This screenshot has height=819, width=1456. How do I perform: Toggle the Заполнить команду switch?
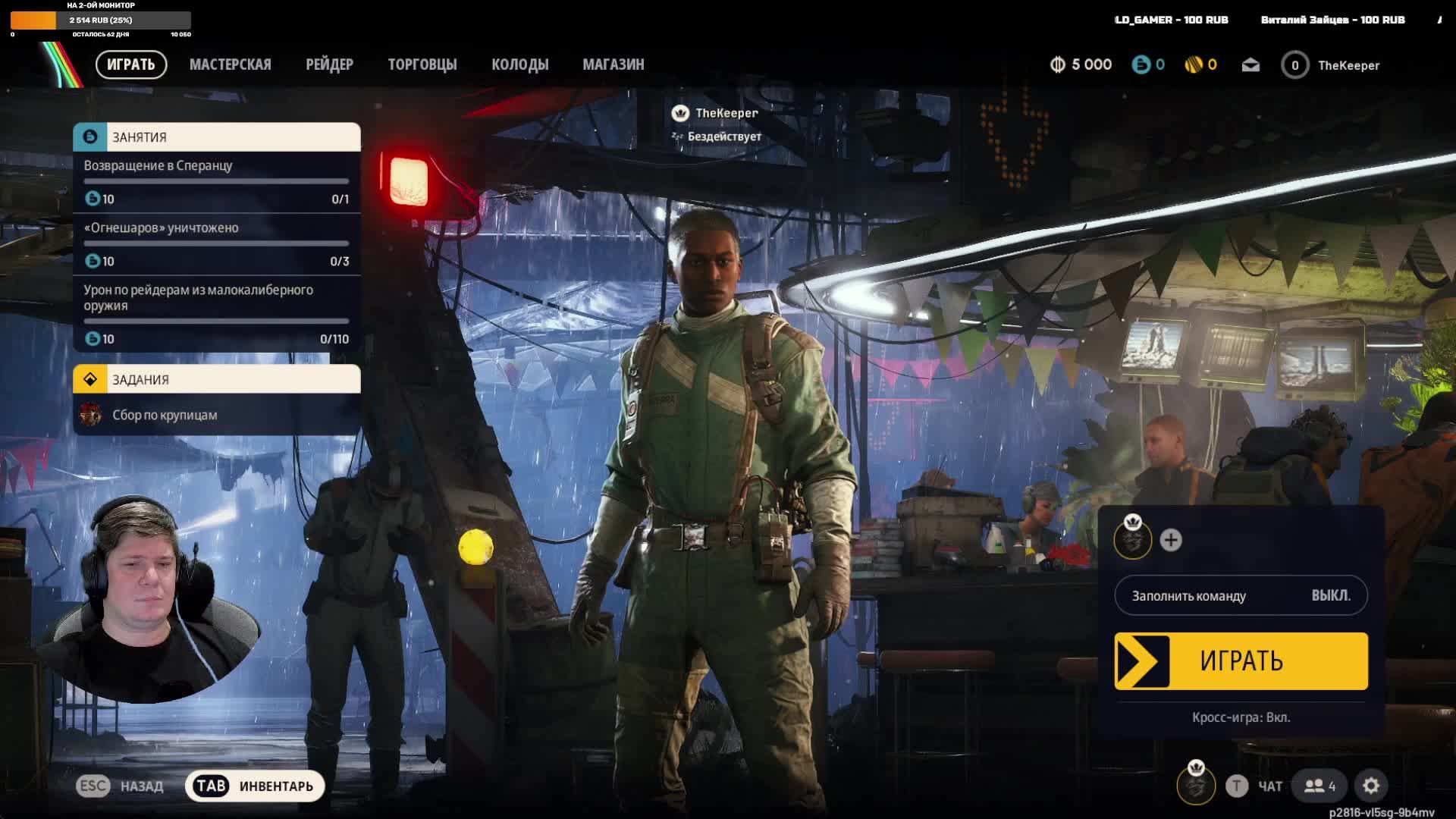(1241, 595)
